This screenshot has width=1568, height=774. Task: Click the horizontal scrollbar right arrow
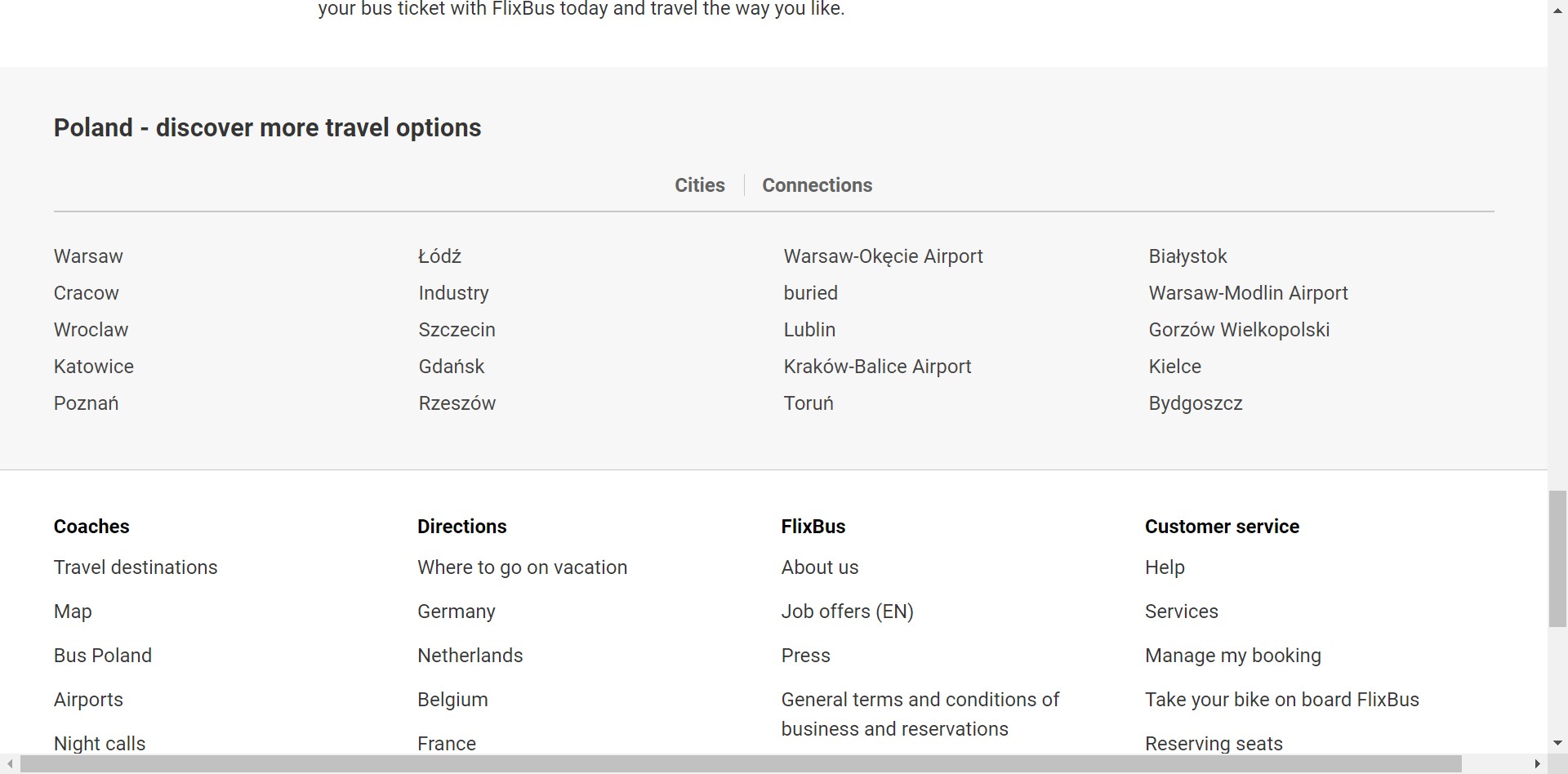(x=1537, y=764)
